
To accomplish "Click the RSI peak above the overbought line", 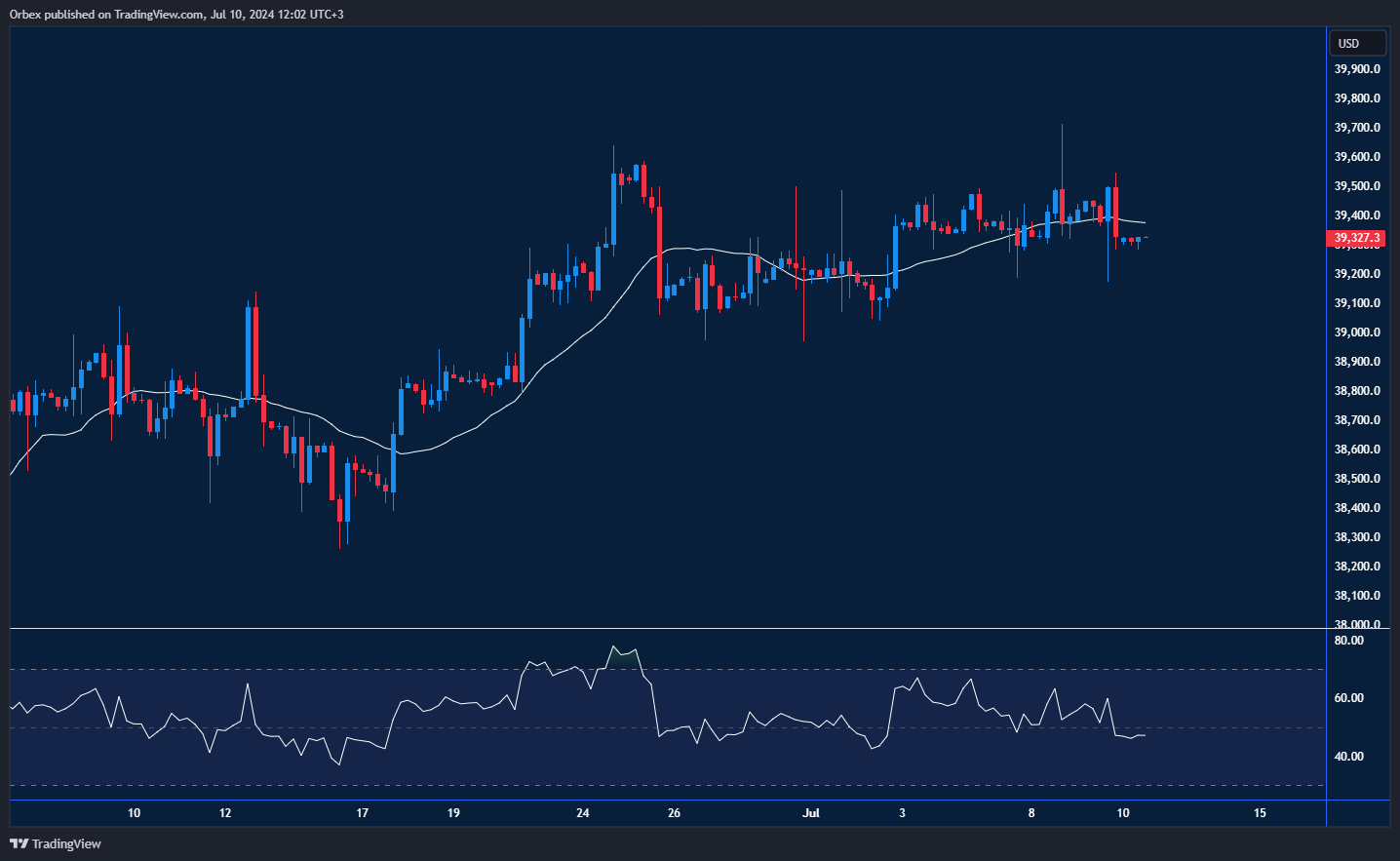I will 614,648.
